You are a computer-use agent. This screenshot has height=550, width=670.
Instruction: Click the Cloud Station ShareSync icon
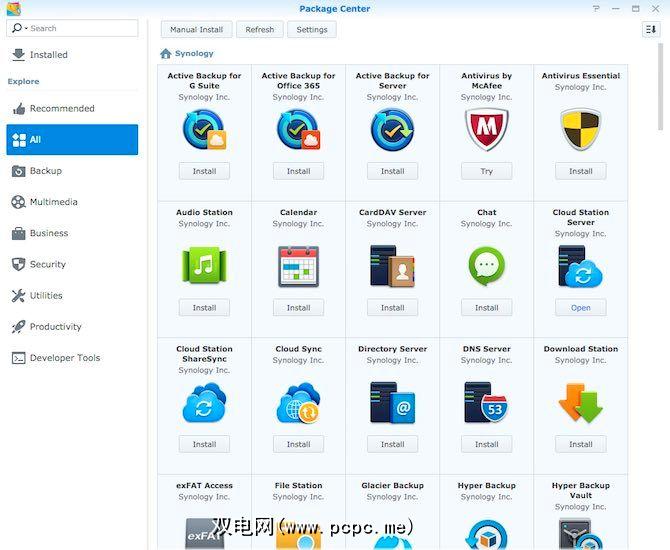pos(204,403)
